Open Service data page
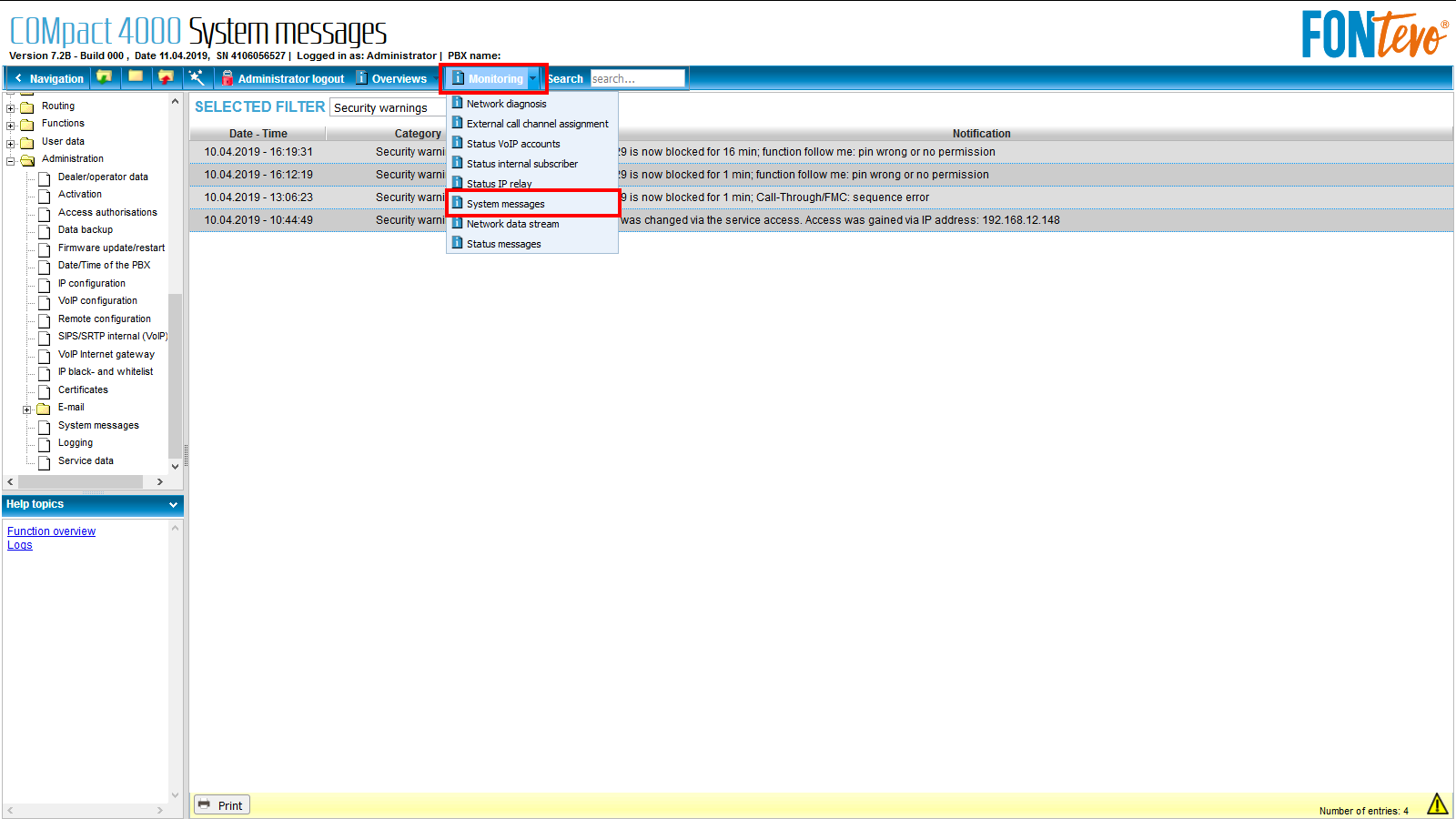This screenshot has height=819, width=1456. coord(86,460)
